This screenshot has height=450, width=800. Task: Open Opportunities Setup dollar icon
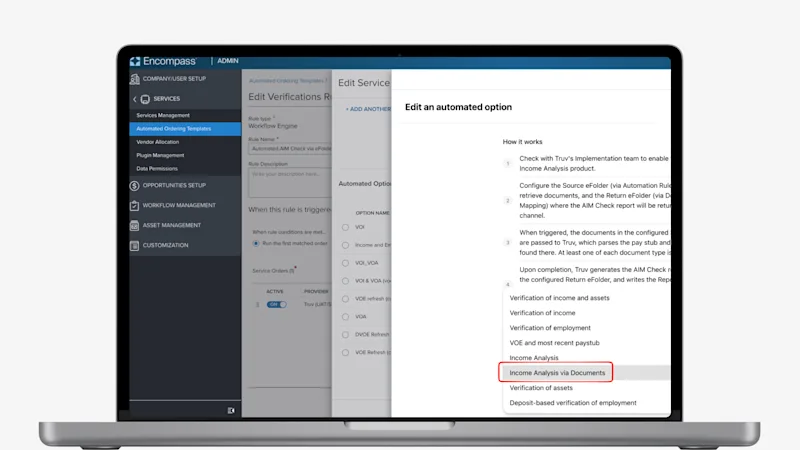pyautogui.click(x=134, y=186)
